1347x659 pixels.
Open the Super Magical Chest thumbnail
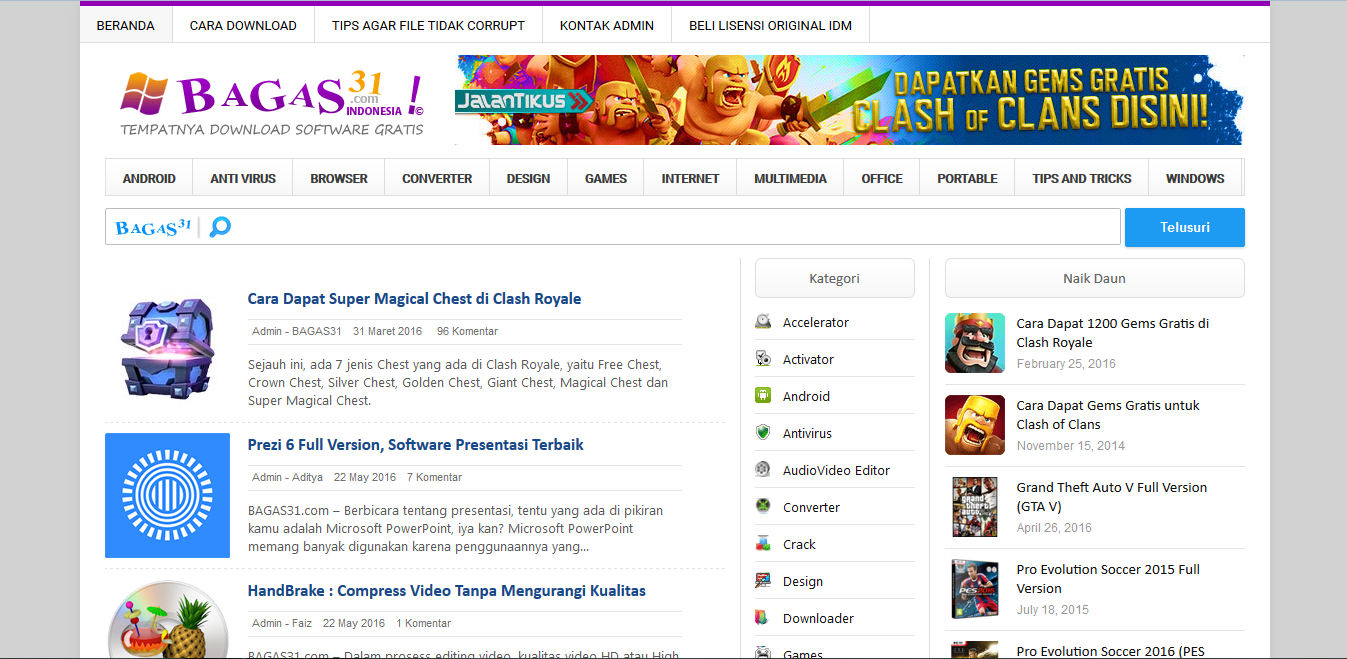167,347
